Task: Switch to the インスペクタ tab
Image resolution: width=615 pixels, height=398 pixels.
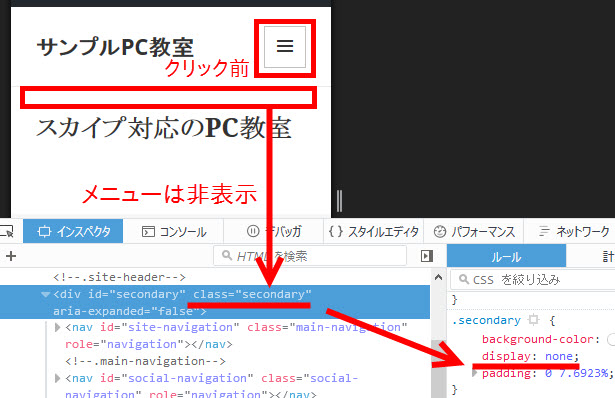Action: point(73,231)
